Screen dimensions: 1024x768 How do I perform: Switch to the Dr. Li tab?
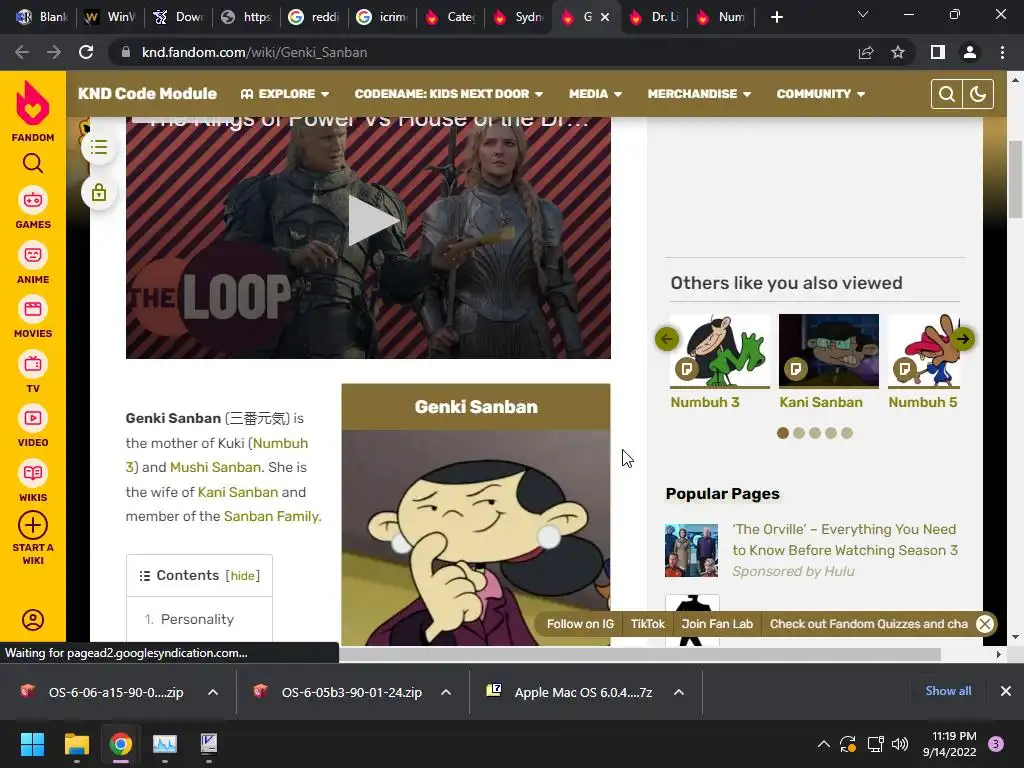(x=654, y=17)
